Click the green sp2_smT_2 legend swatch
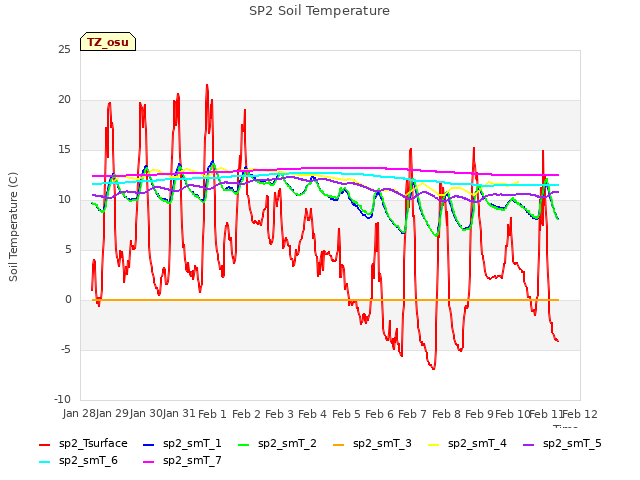The height and width of the screenshot is (480, 640). pyautogui.click(x=244, y=444)
